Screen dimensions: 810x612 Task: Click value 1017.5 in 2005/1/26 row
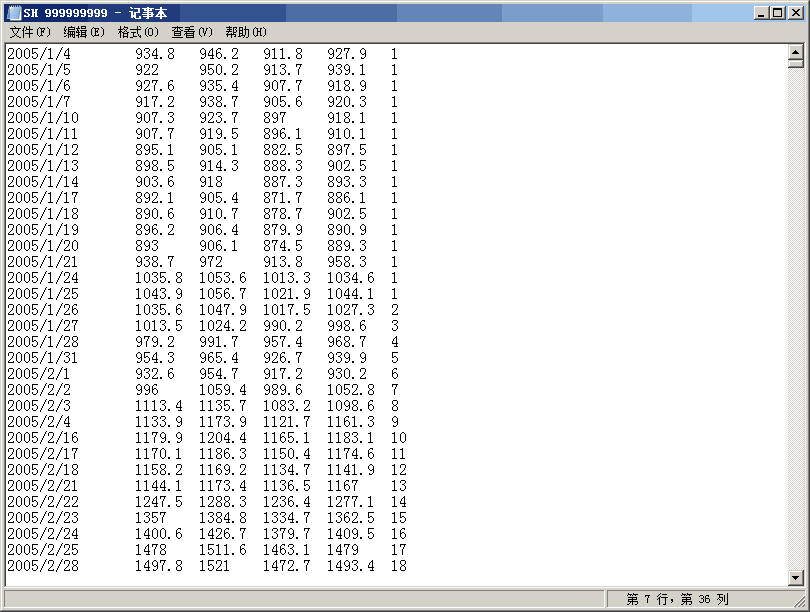pyautogui.click(x=287, y=310)
